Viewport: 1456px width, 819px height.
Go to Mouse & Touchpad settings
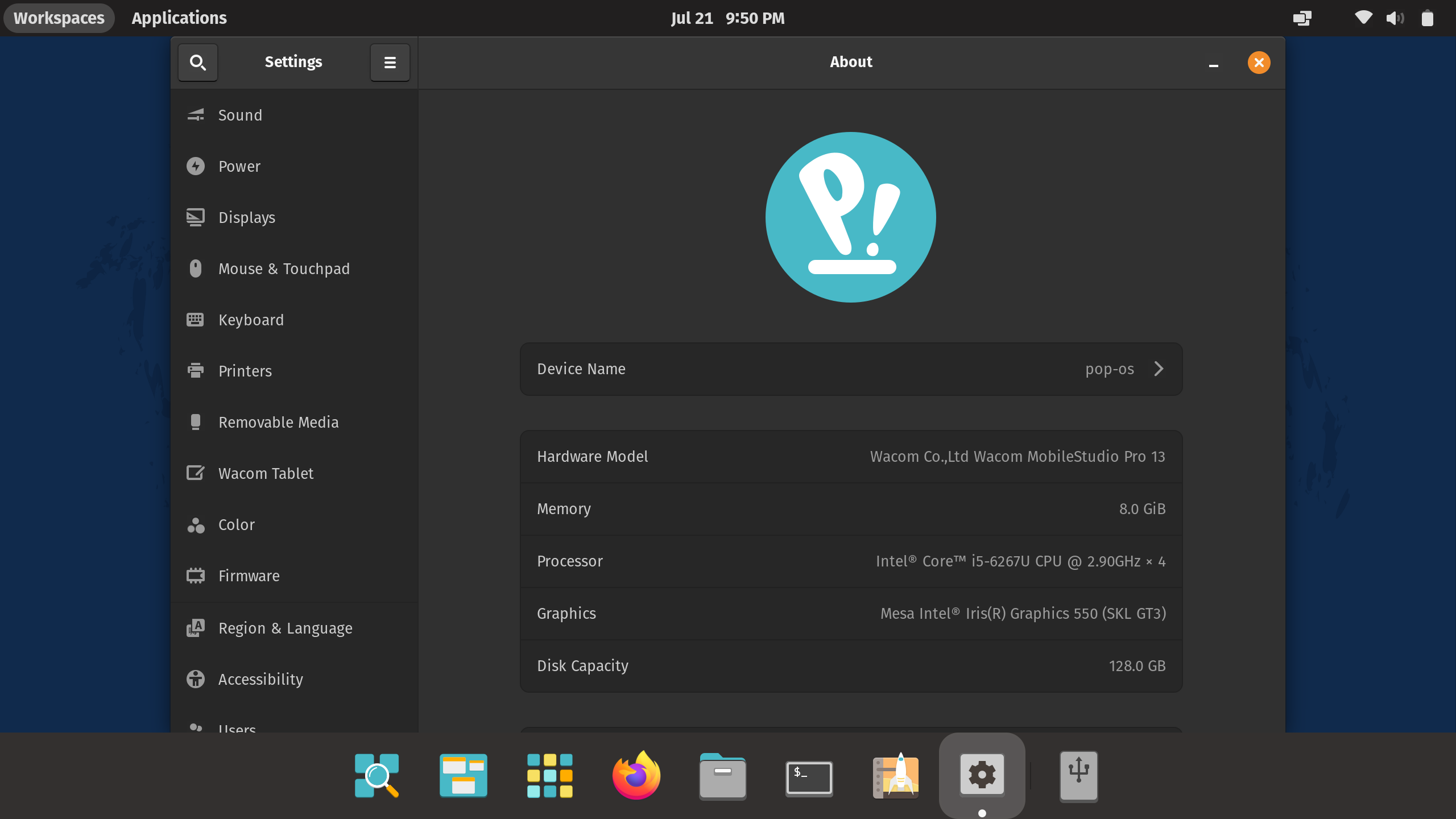tap(283, 269)
